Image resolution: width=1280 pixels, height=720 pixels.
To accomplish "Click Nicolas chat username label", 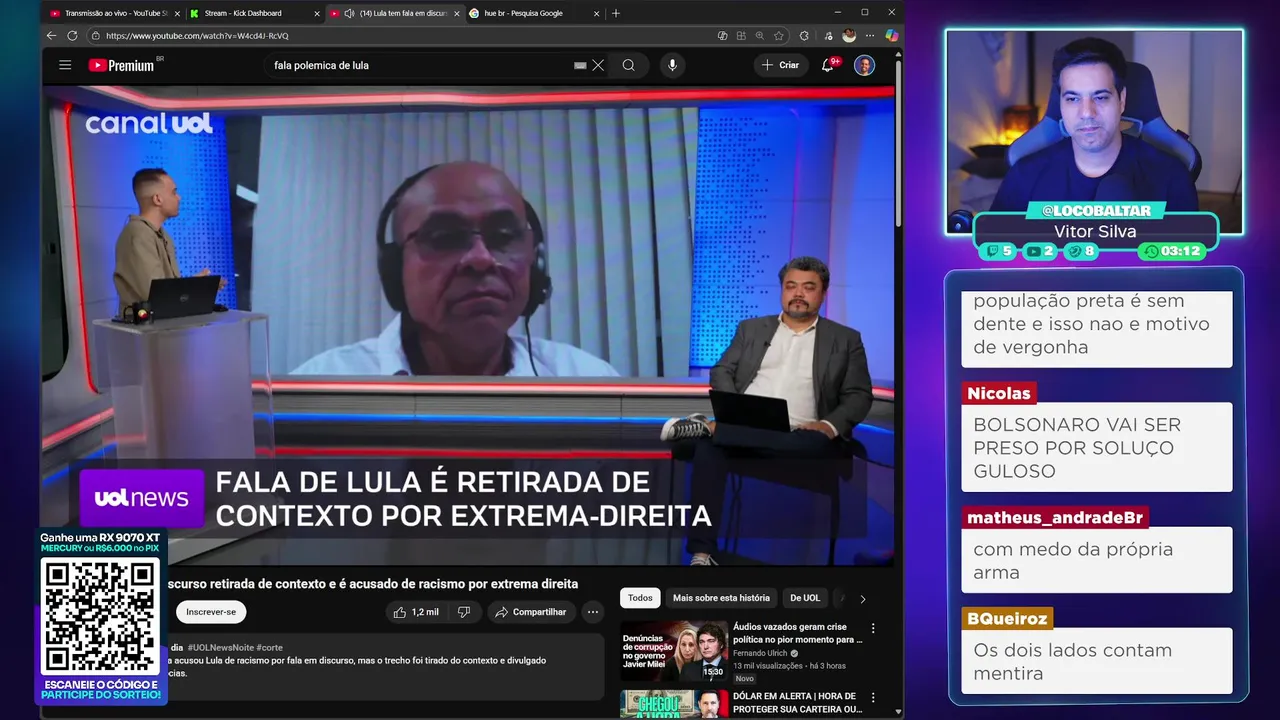I will click(x=999, y=393).
